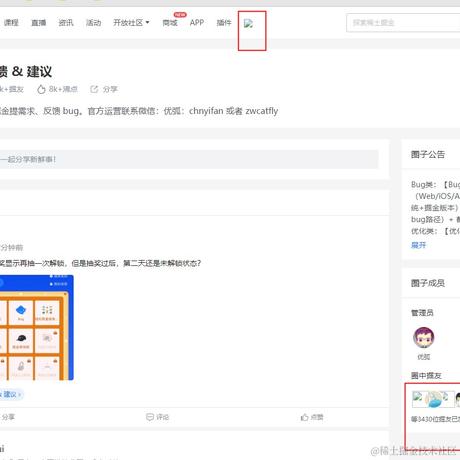Expand the 开放社区 dropdown

(x=131, y=23)
